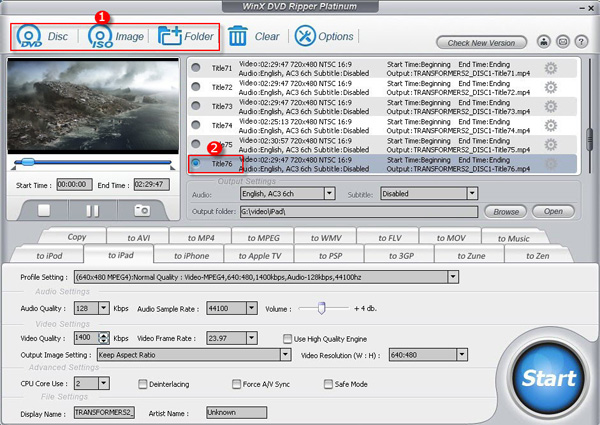Open the CPU Core Use dropdown
The width and height of the screenshot is (600, 425).
(104, 383)
